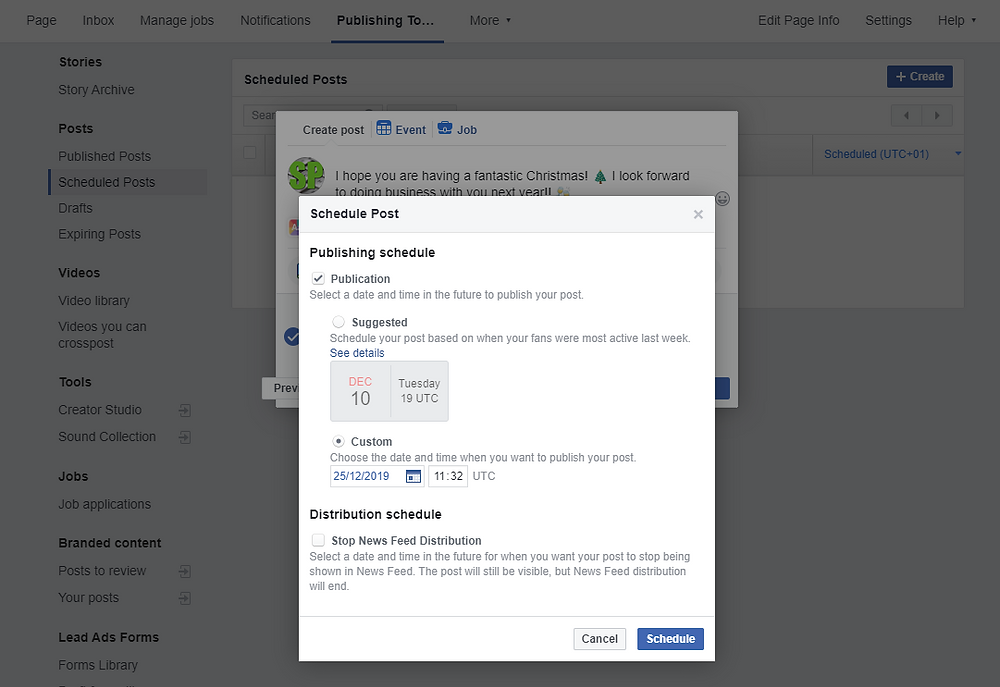Open the Your posts external link icon
Viewport: 1000px width, 687px height.
click(x=185, y=598)
